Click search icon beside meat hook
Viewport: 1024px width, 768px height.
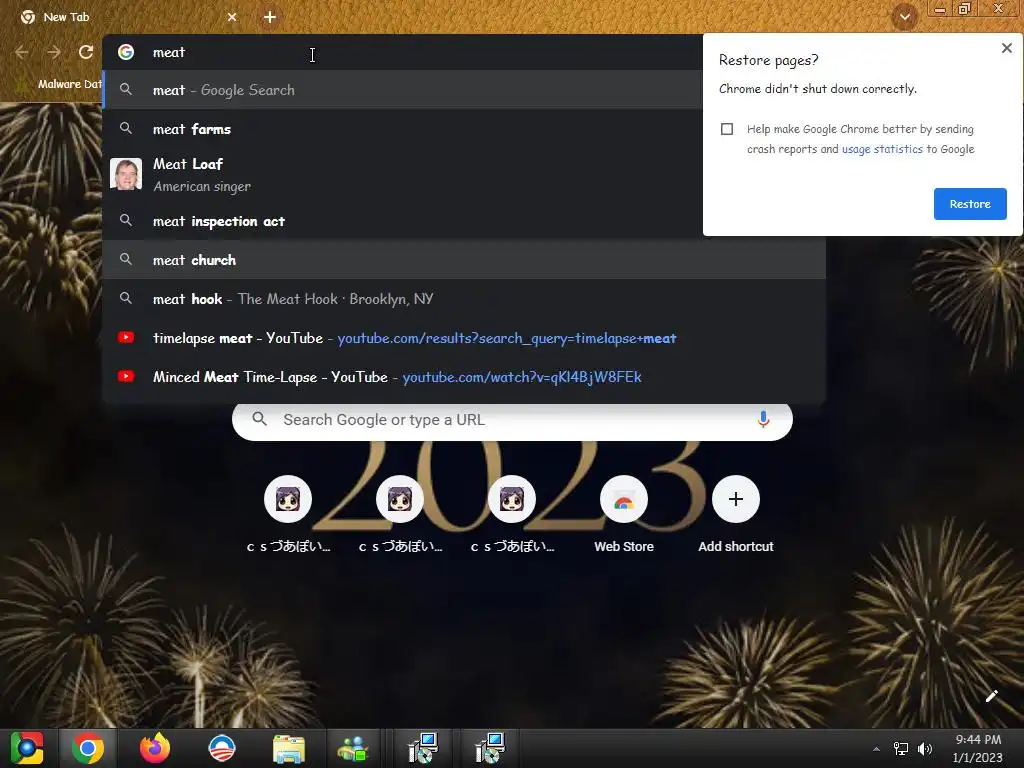(126, 298)
